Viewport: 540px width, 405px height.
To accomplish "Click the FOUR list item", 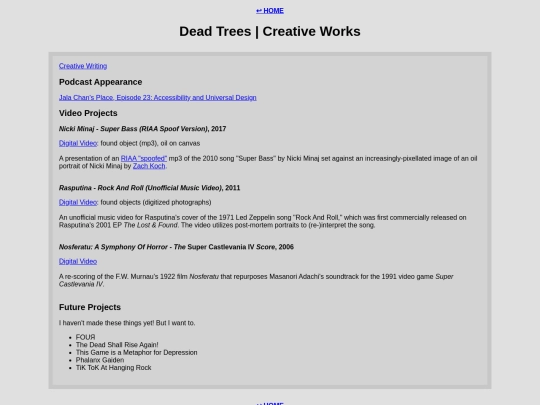I will (85, 337).
